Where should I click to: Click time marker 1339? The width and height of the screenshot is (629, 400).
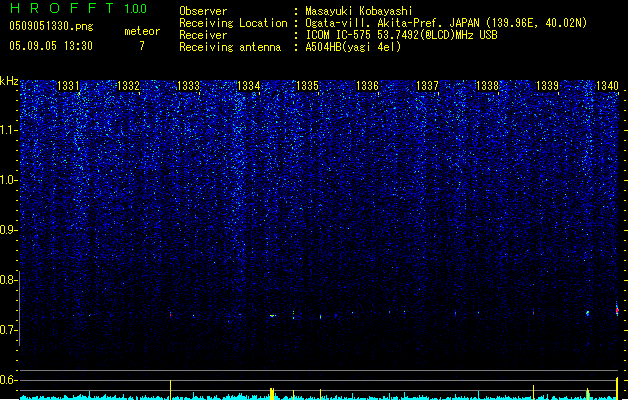point(548,86)
